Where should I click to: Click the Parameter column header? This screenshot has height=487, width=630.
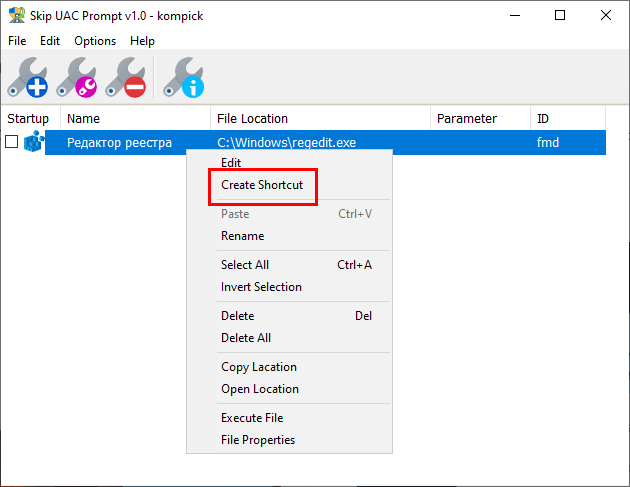[x=481, y=119]
